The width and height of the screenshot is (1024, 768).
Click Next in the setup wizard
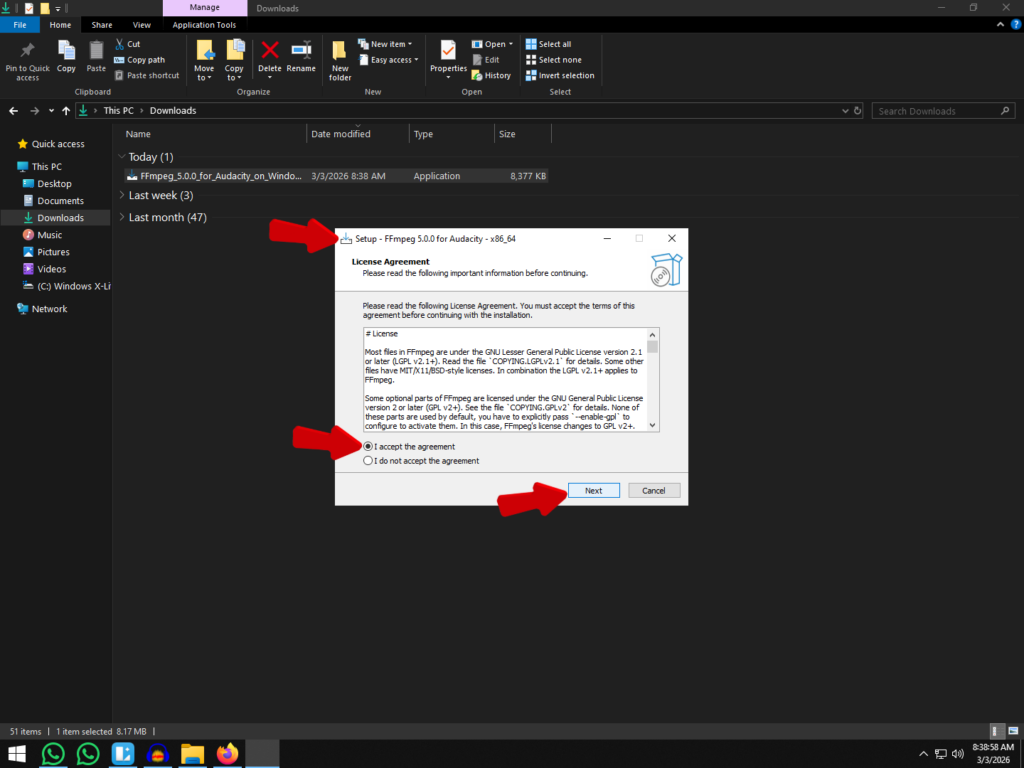(594, 490)
